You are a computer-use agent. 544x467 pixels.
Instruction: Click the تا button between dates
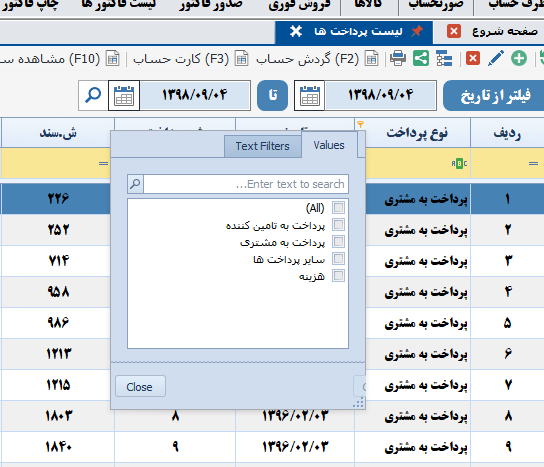272,95
